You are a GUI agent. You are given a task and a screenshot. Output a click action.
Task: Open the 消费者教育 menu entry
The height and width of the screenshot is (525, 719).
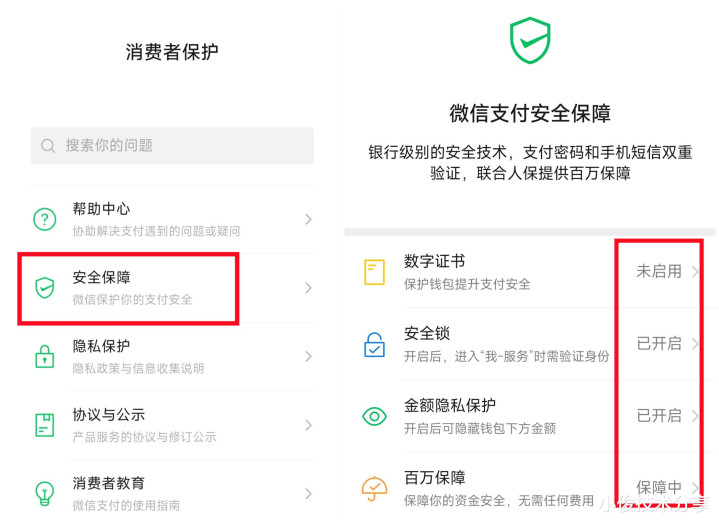pos(172,493)
